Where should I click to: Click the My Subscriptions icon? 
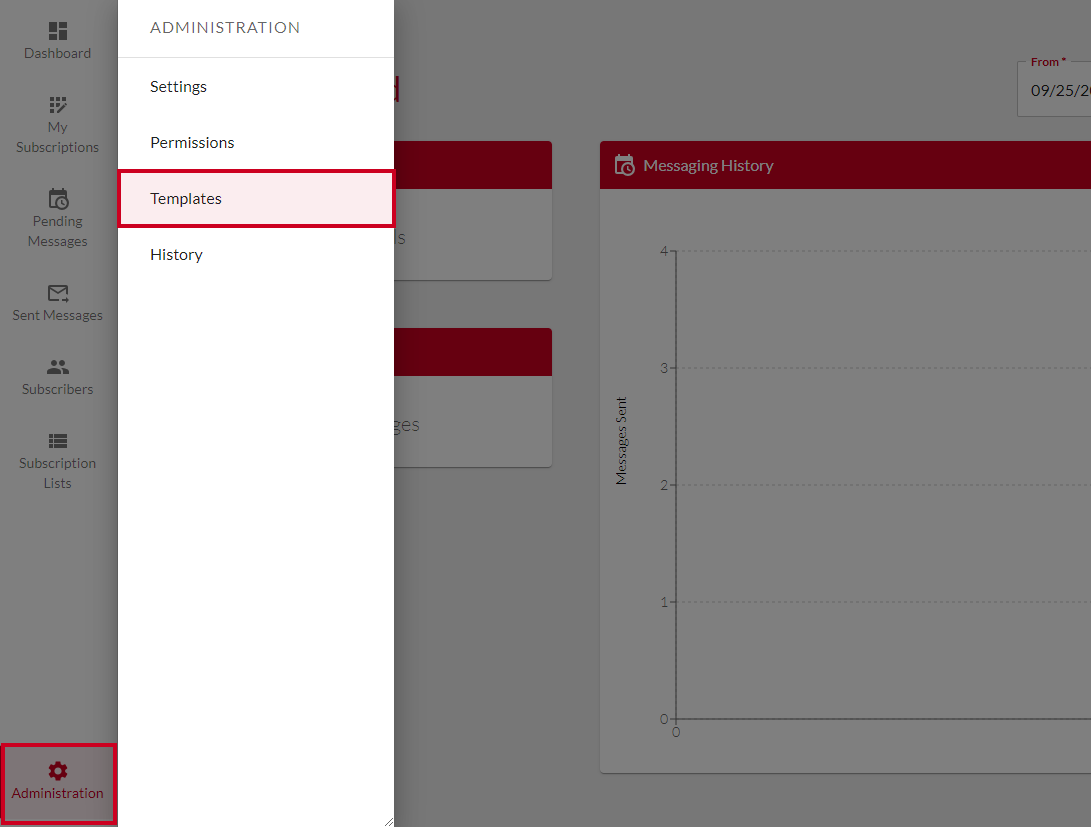coord(58,105)
